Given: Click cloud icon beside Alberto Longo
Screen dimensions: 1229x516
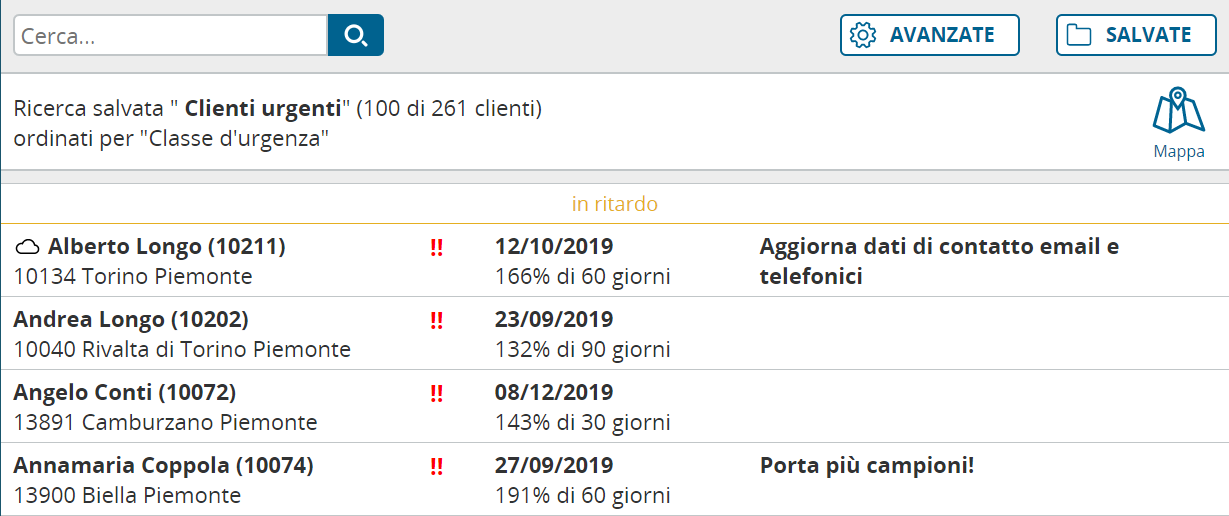Looking at the screenshot, I should (x=28, y=246).
